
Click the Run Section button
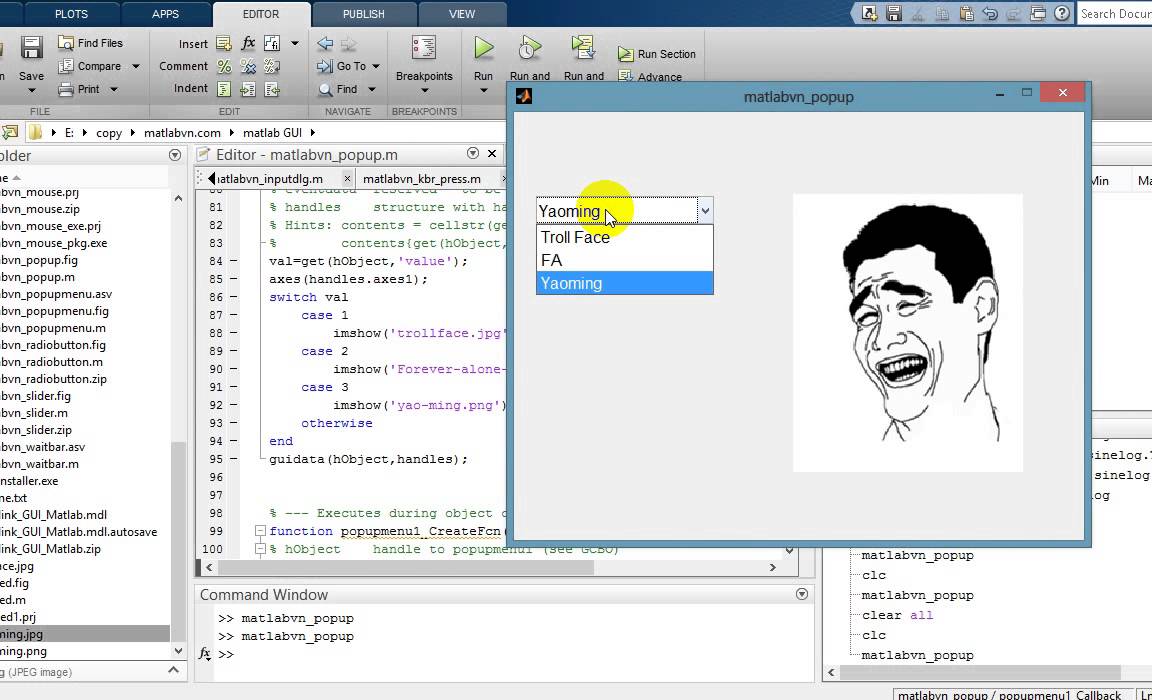(x=656, y=54)
